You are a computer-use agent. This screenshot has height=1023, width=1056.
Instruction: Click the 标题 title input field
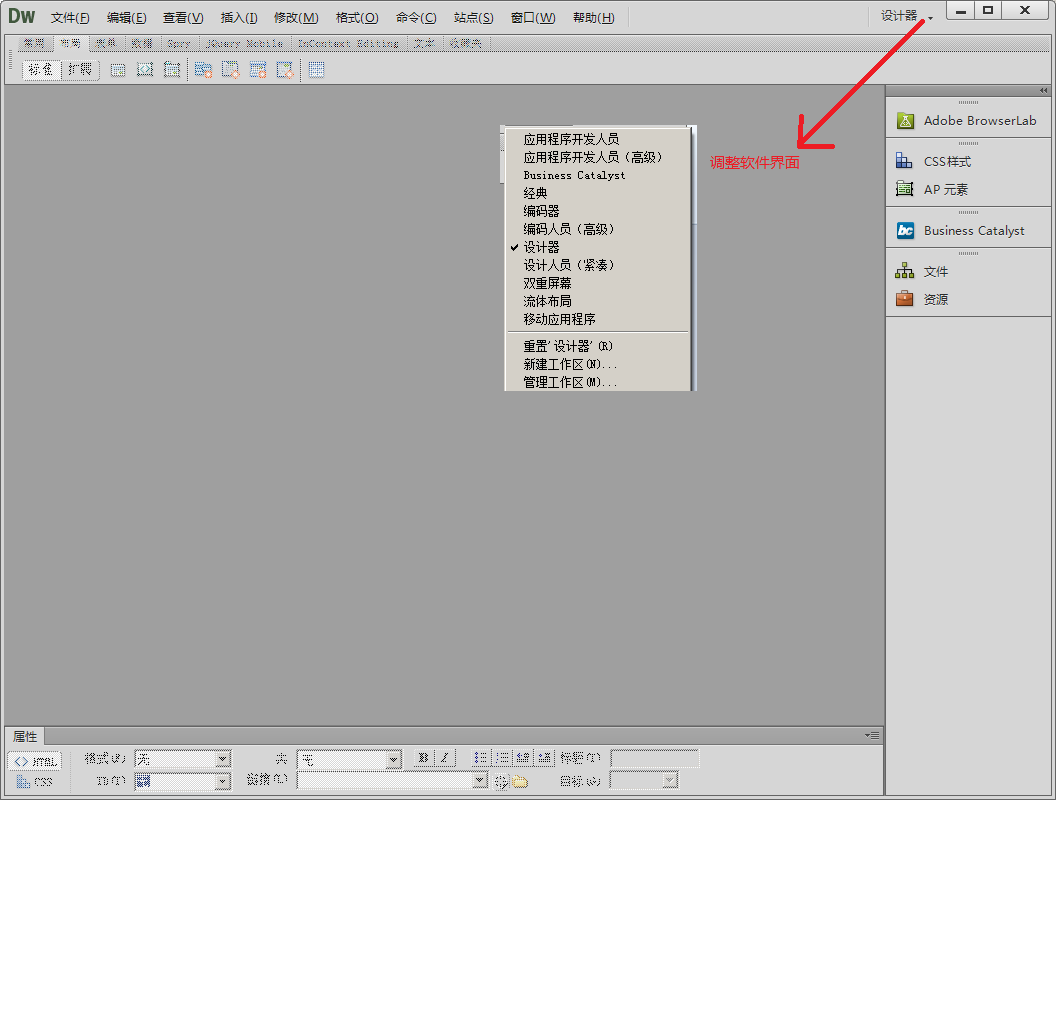[x=654, y=759]
